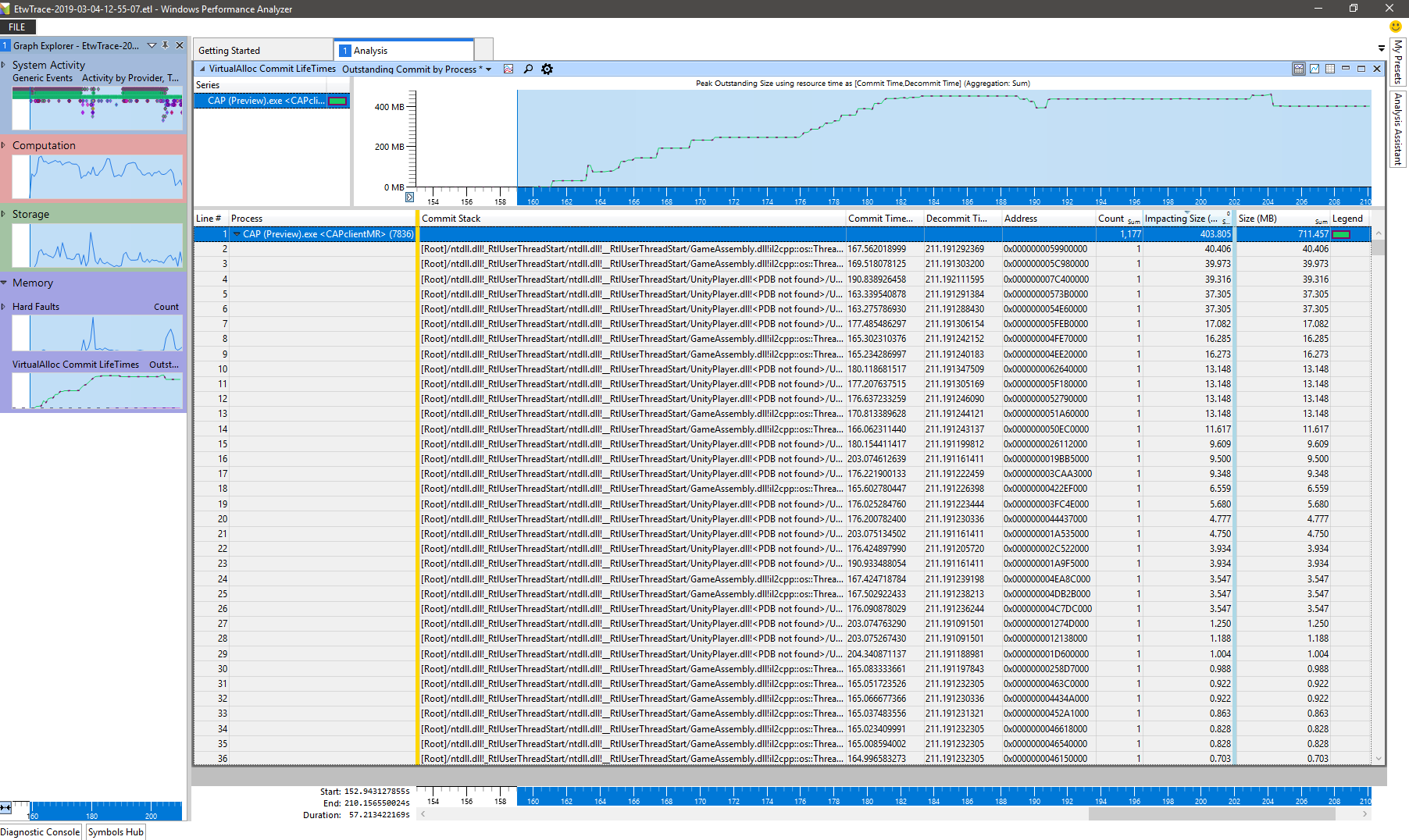This screenshot has width=1409, height=840.
Task: Switch to table-only view in the toolbar
Action: (1330, 69)
